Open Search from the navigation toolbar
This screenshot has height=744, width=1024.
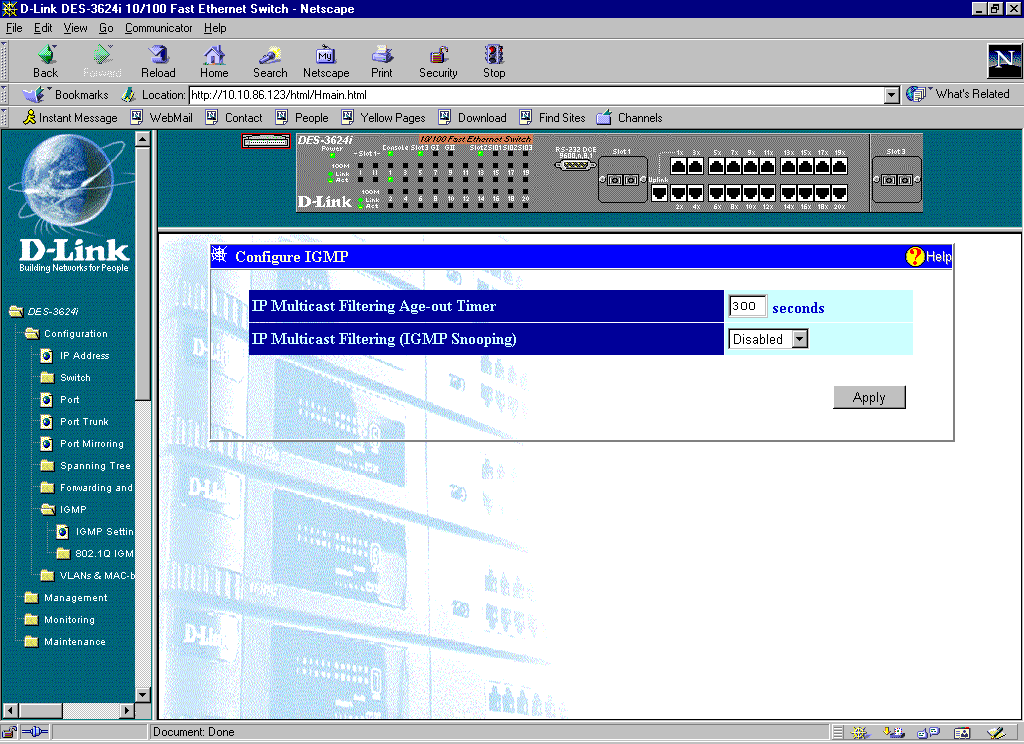270,56
